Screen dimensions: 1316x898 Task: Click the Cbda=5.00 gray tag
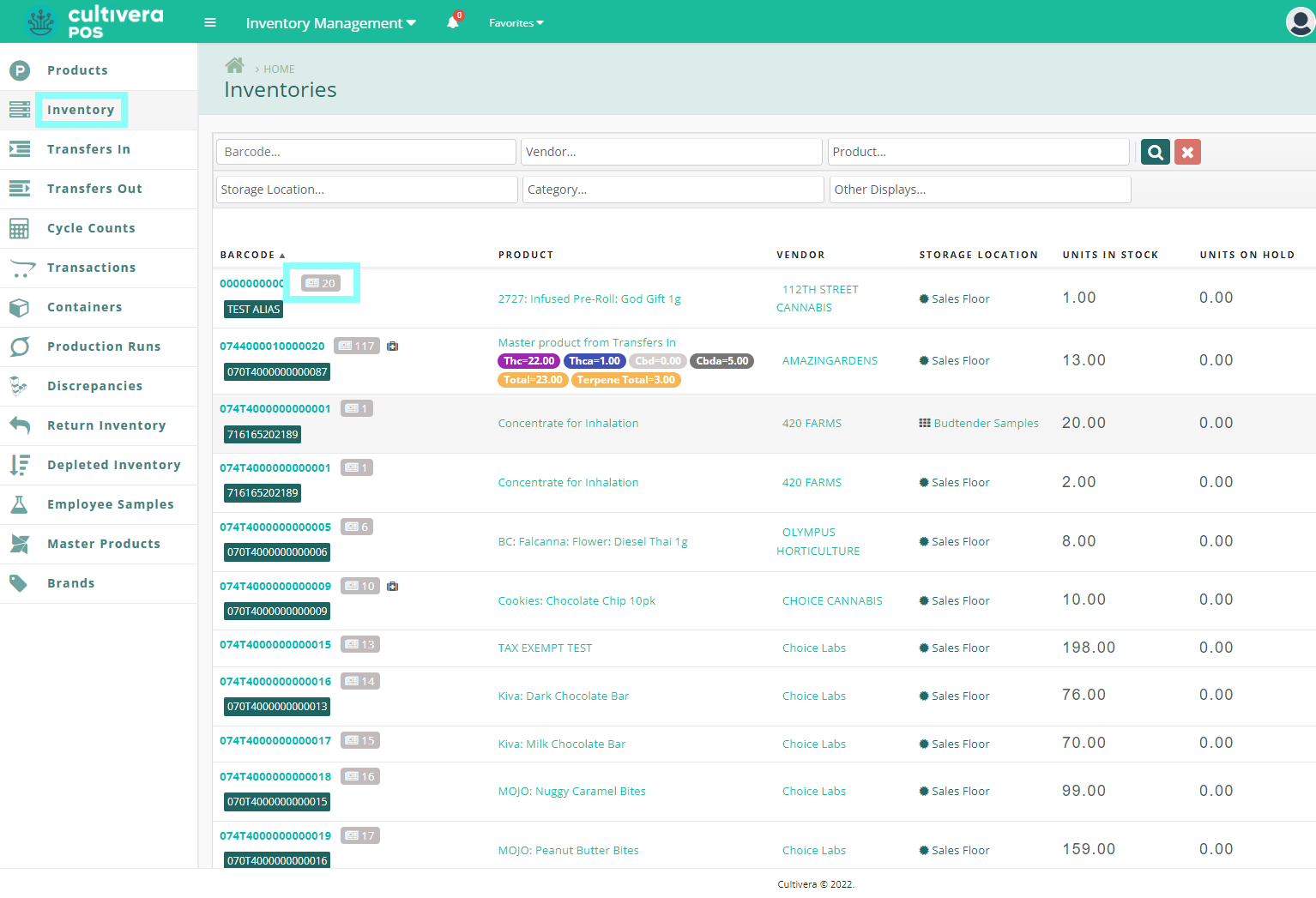(722, 361)
